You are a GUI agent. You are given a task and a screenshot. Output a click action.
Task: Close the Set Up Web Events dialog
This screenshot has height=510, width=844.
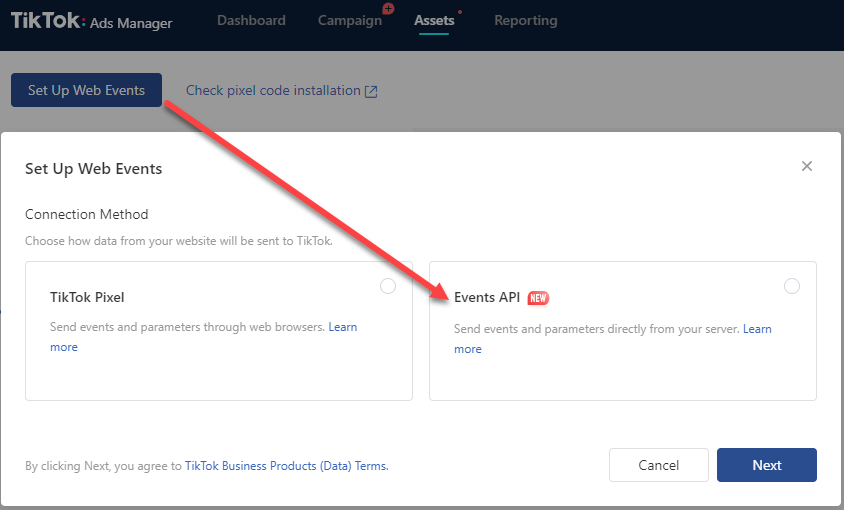(807, 166)
